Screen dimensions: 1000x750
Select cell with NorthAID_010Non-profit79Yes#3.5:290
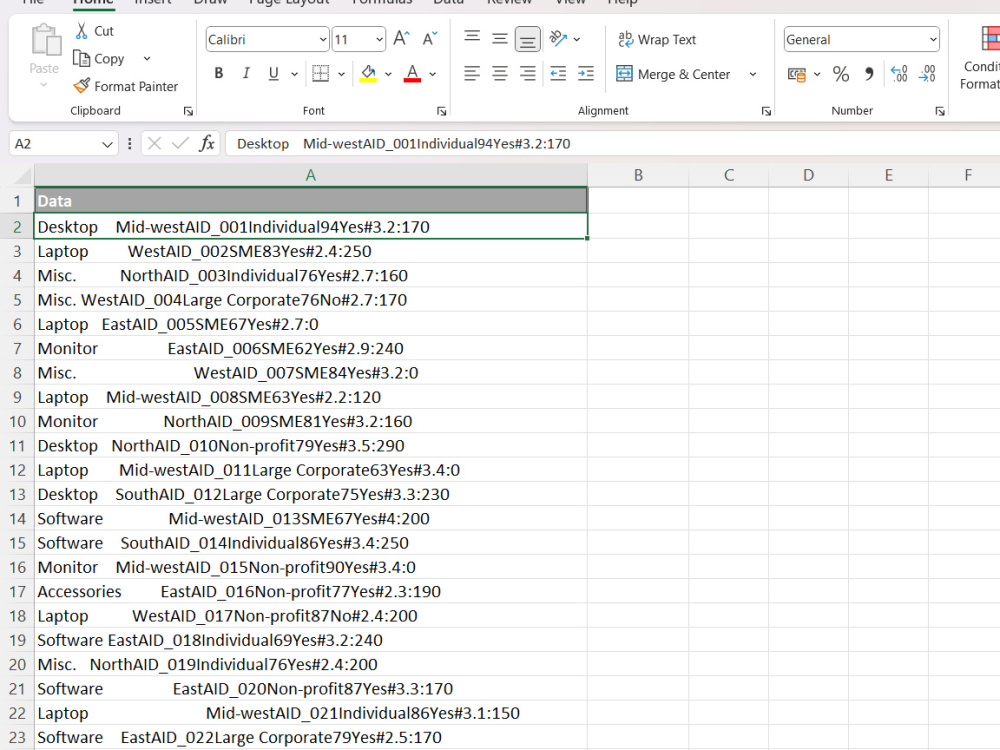(311, 446)
